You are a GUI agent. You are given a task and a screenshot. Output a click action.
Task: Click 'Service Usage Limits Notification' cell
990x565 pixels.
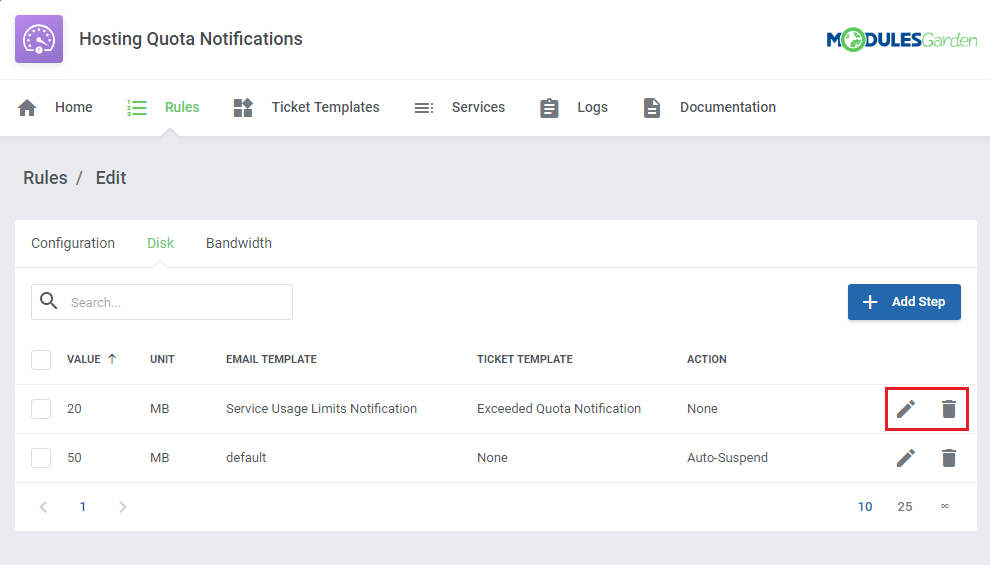pyautogui.click(x=321, y=408)
